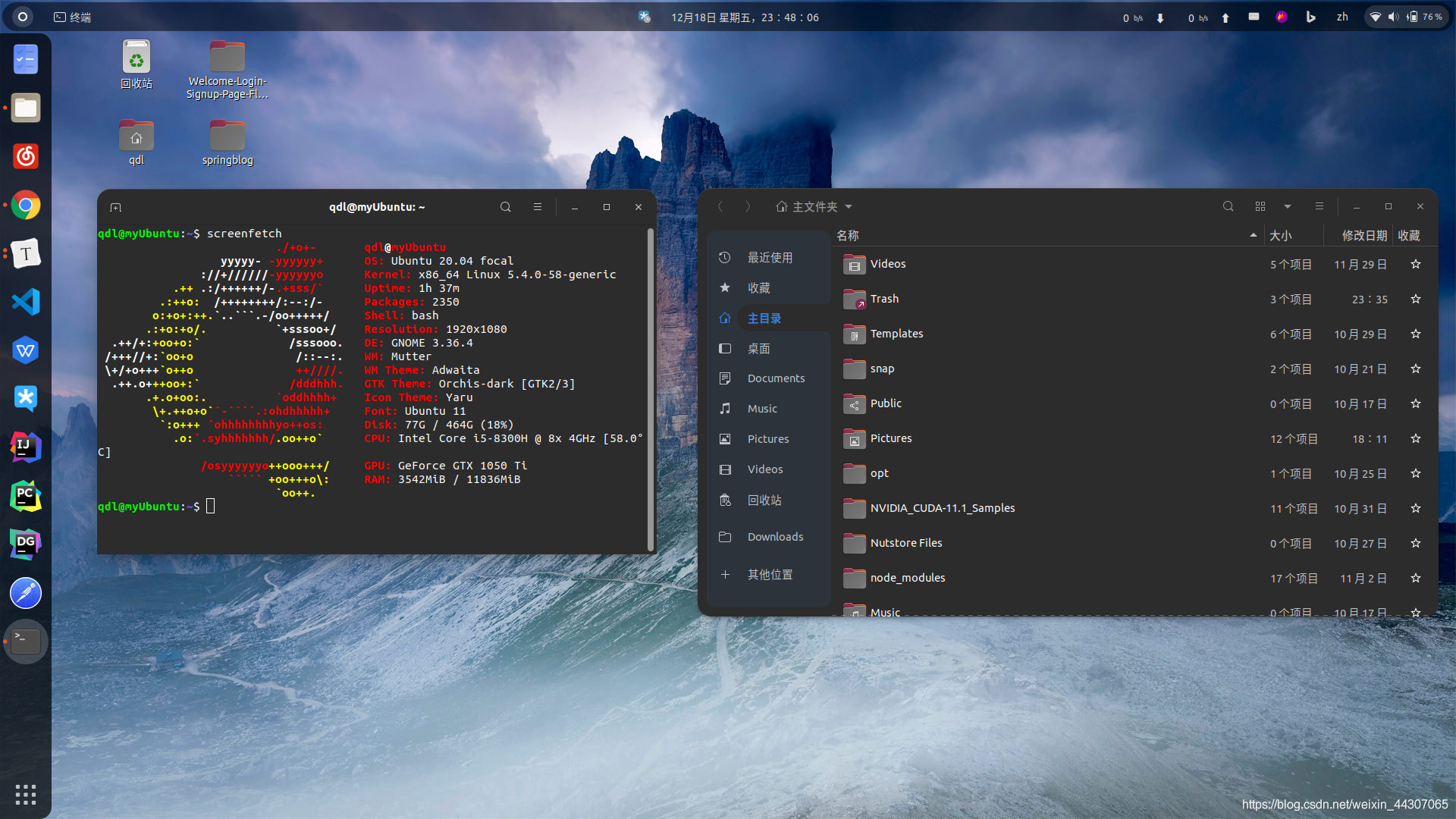Select 最近使用 in the sidebar
The image size is (1456, 819).
[x=770, y=257]
